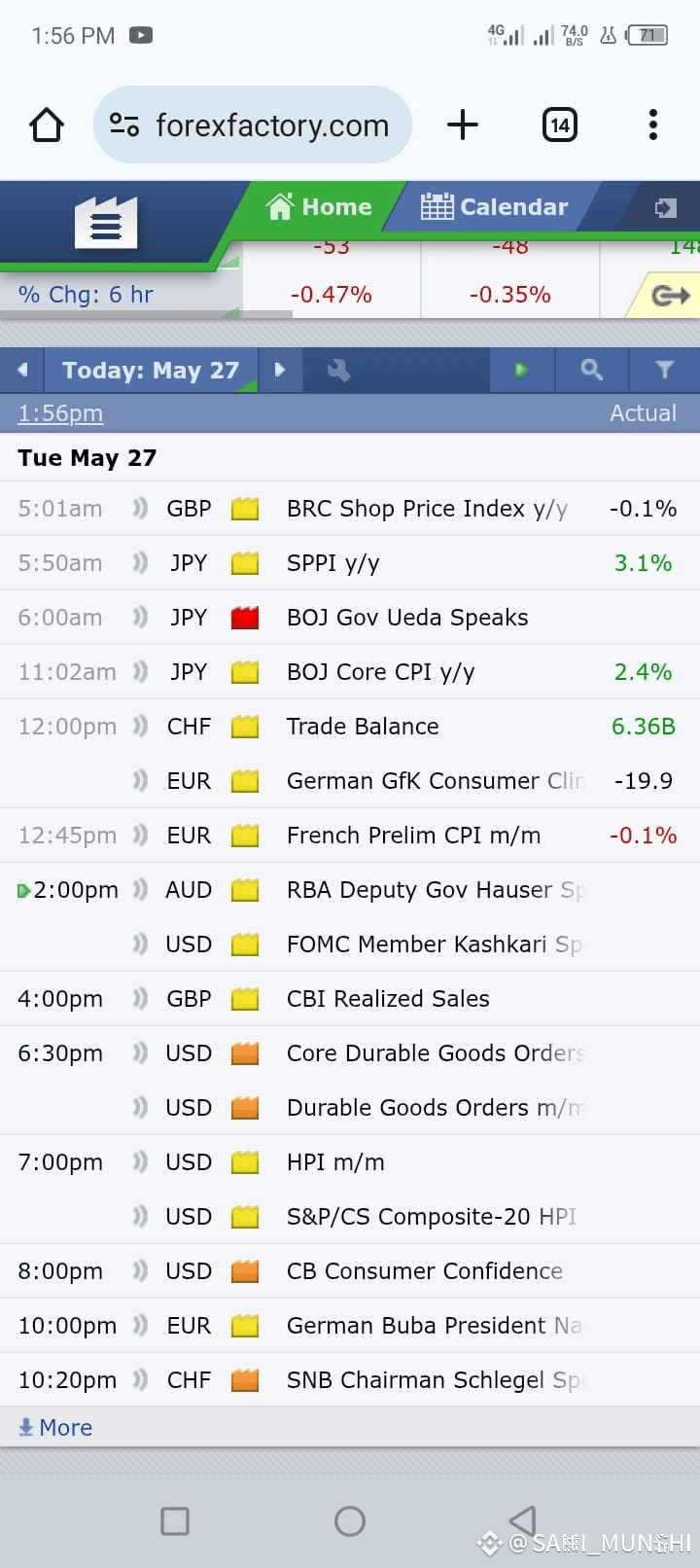Switch to the Calendar tab

pos(494,206)
